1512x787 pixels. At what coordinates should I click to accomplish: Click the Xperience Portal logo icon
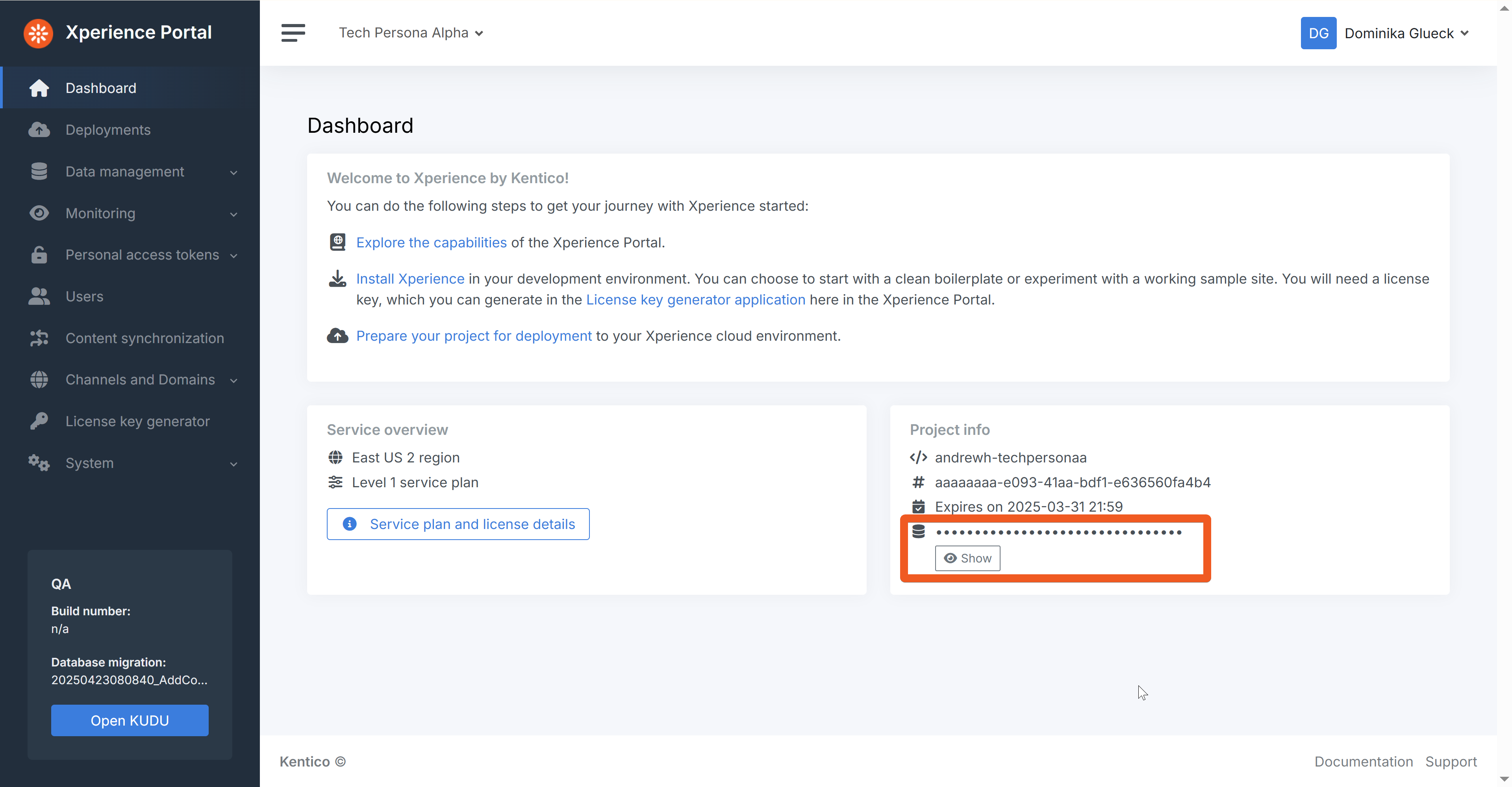(x=38, y=33)
